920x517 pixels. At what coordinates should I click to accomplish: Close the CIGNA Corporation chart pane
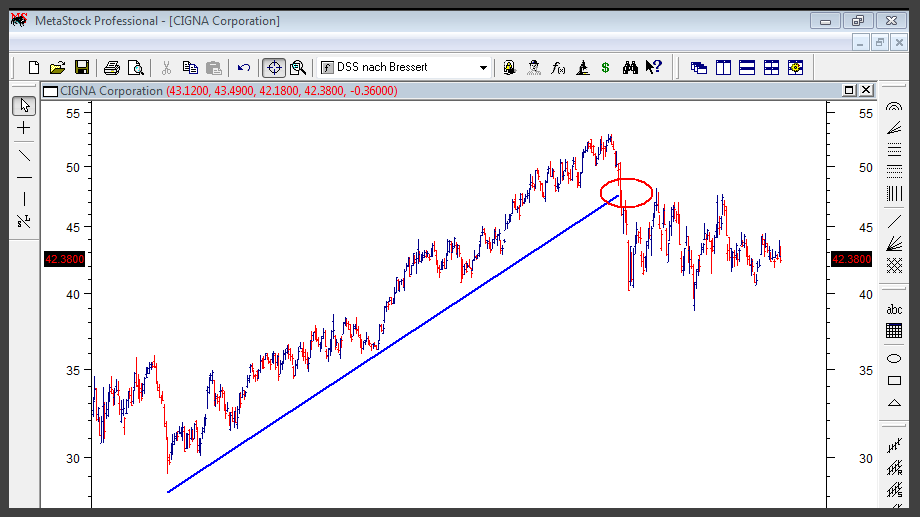click(866, 90)
